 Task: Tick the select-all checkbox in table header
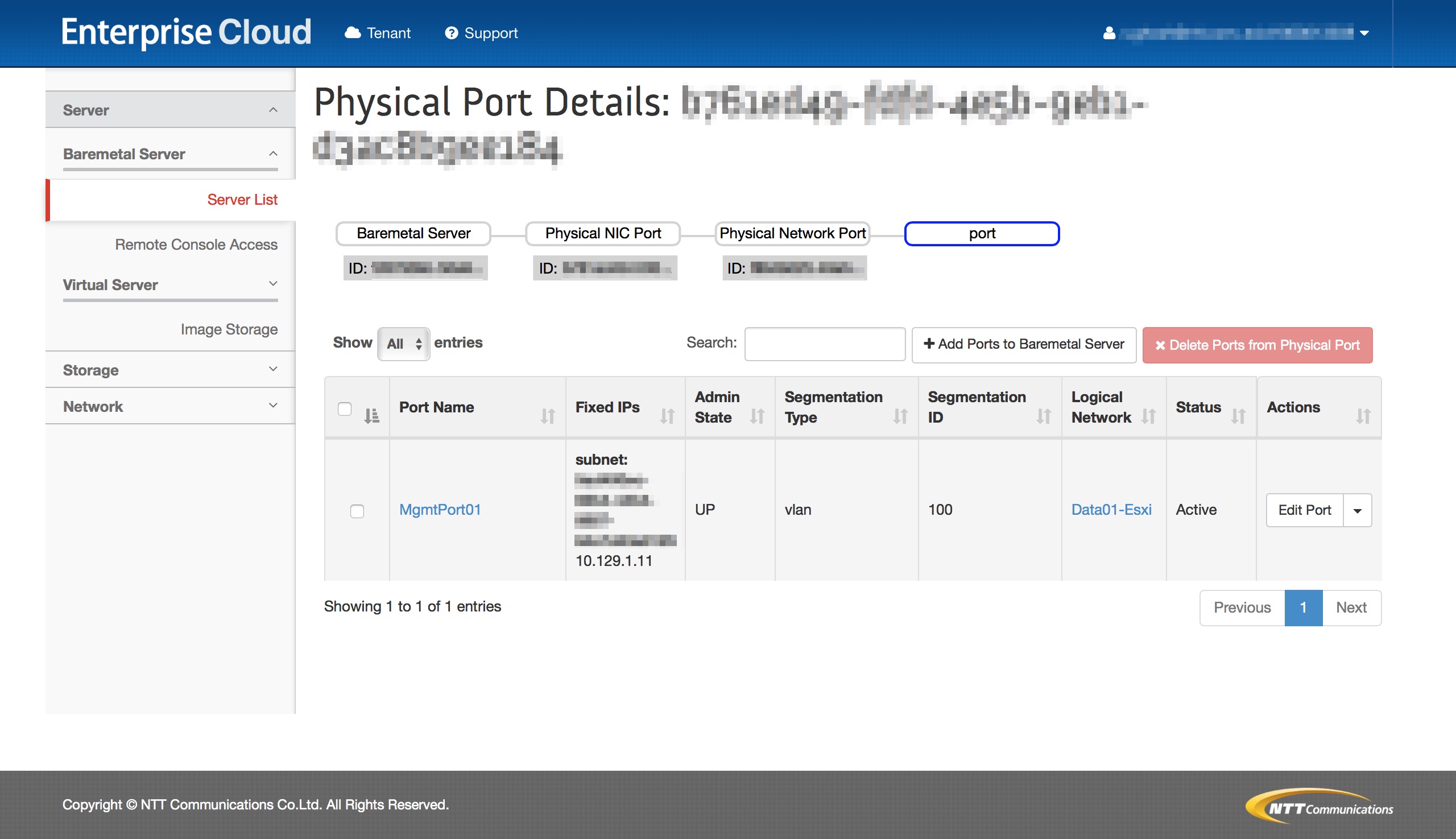pyautogui.click(x=345, y=408)
